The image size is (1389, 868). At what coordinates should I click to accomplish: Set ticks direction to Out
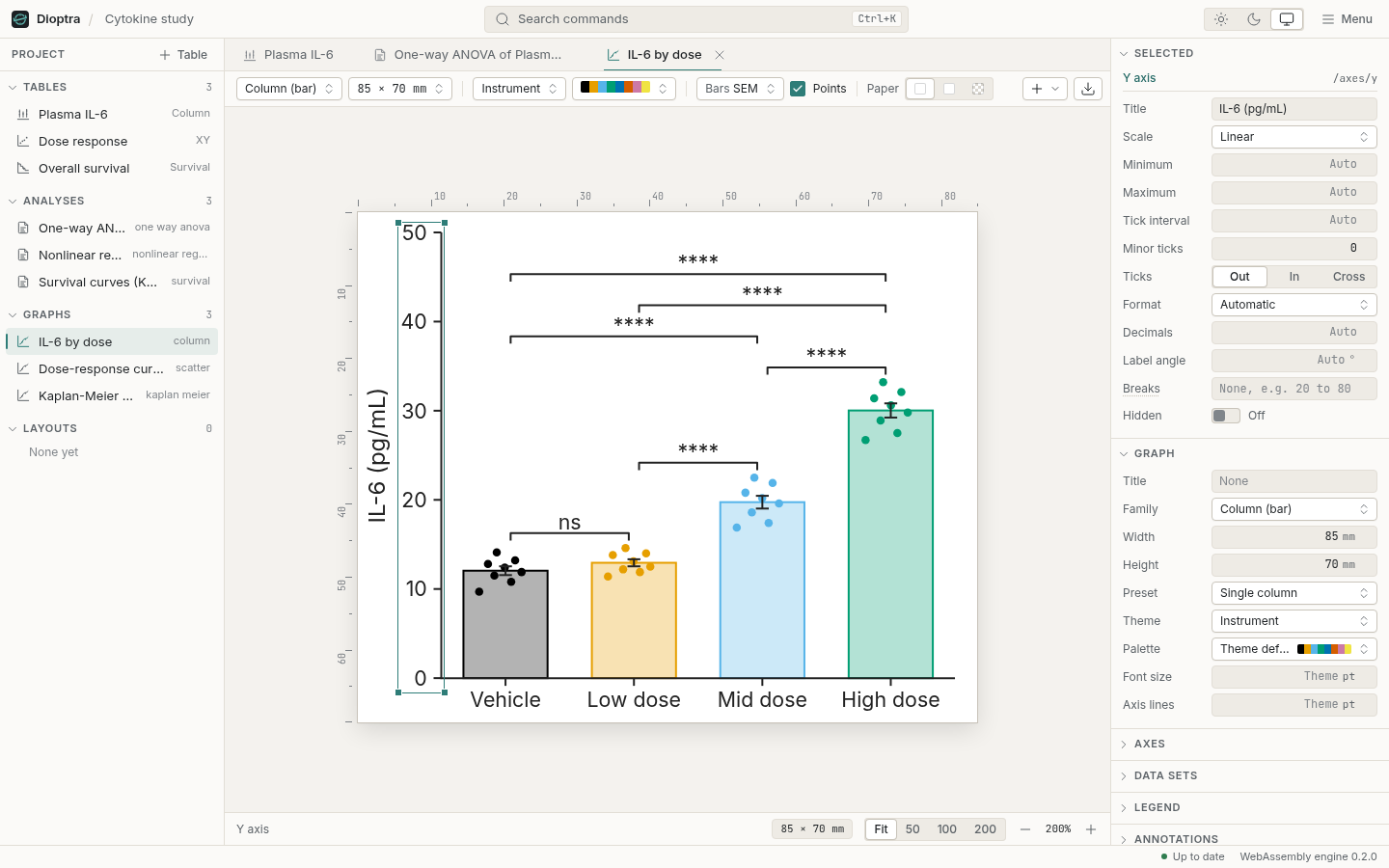(x=1239, y=277)
